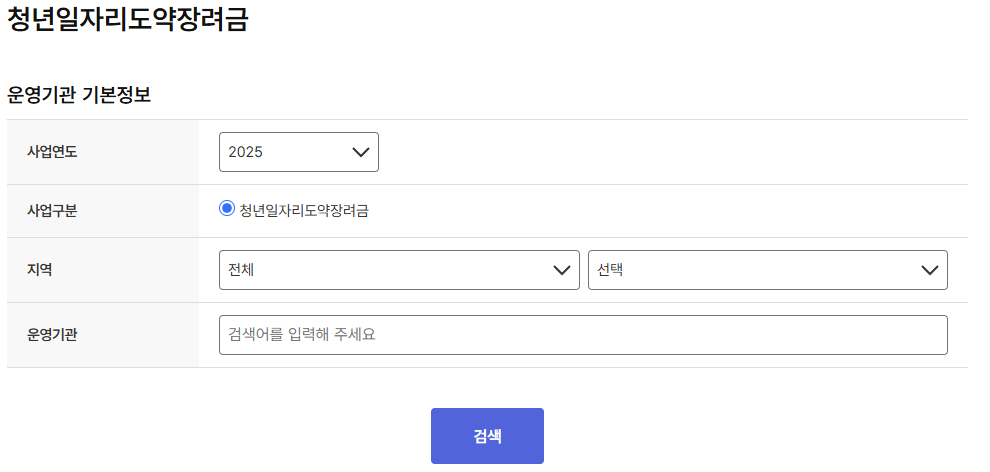The height and width of the screenshot is (472, 990).
Task: Open the 선택 sub-region dropdown
Action: [768, 270]
